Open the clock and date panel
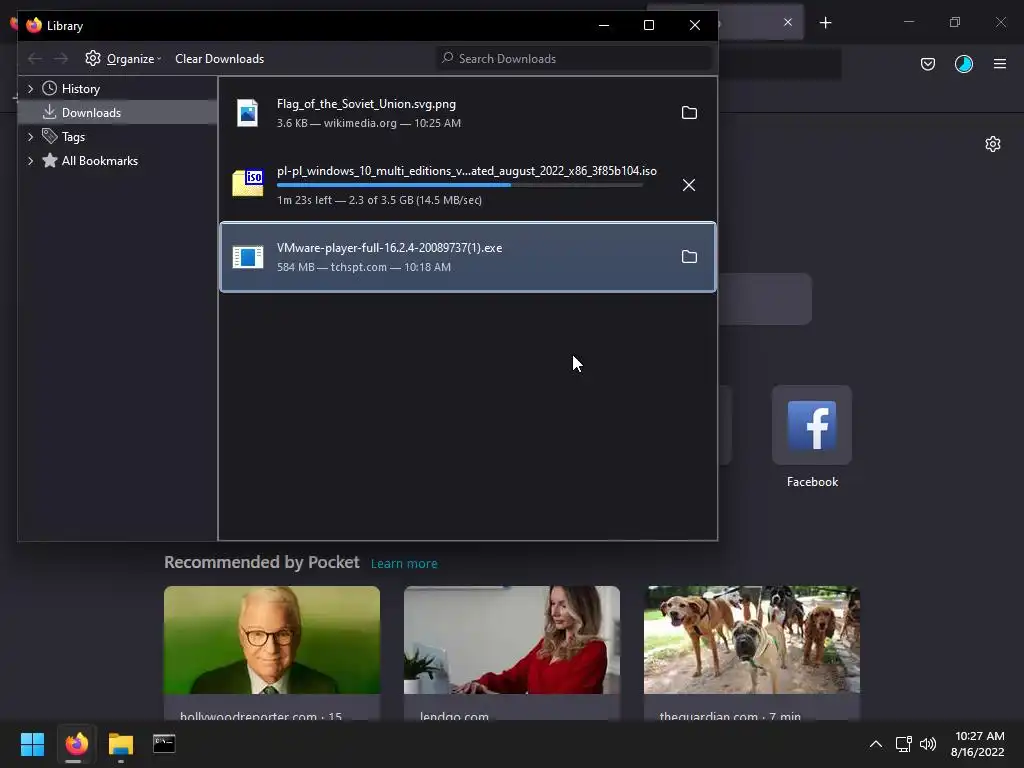1024x768 pixels. (x=978, y=744)
